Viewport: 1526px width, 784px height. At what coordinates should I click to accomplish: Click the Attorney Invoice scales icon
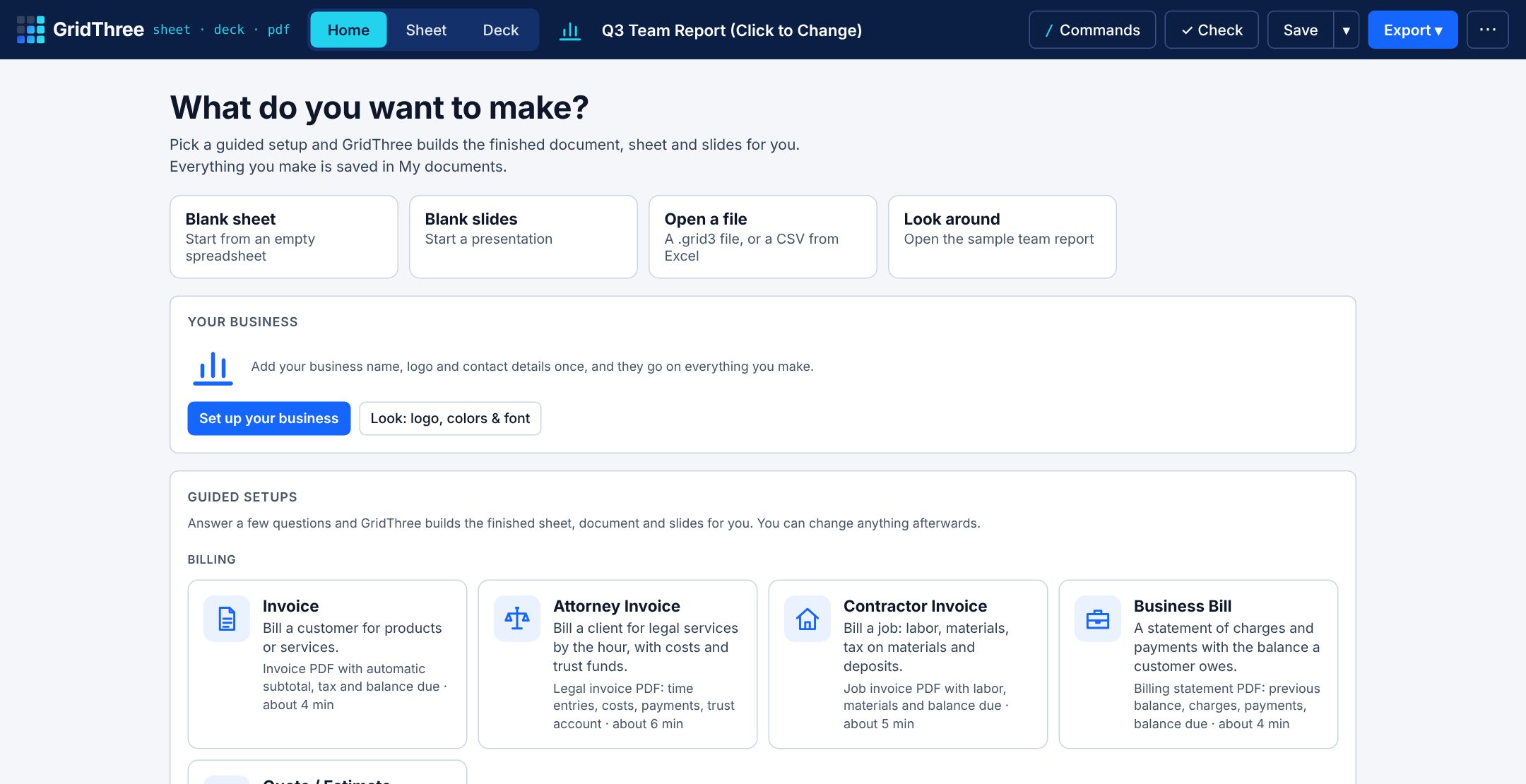coord(517,619)
